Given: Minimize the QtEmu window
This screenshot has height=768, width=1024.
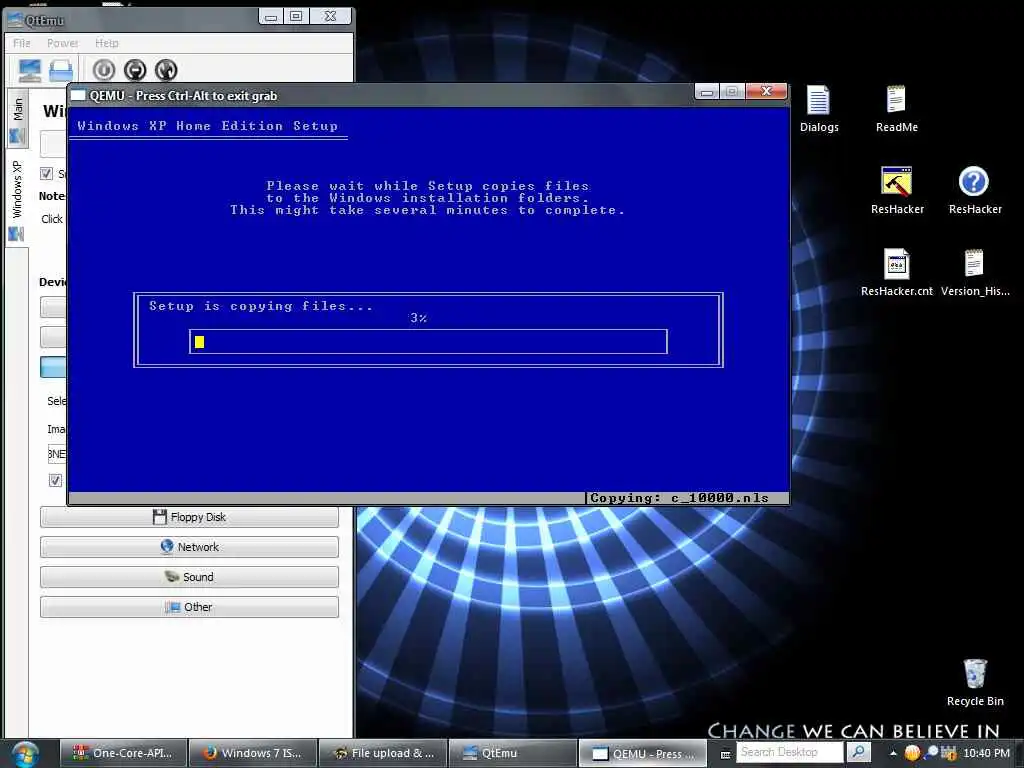Looking at the screenshot, I should 271,17.
